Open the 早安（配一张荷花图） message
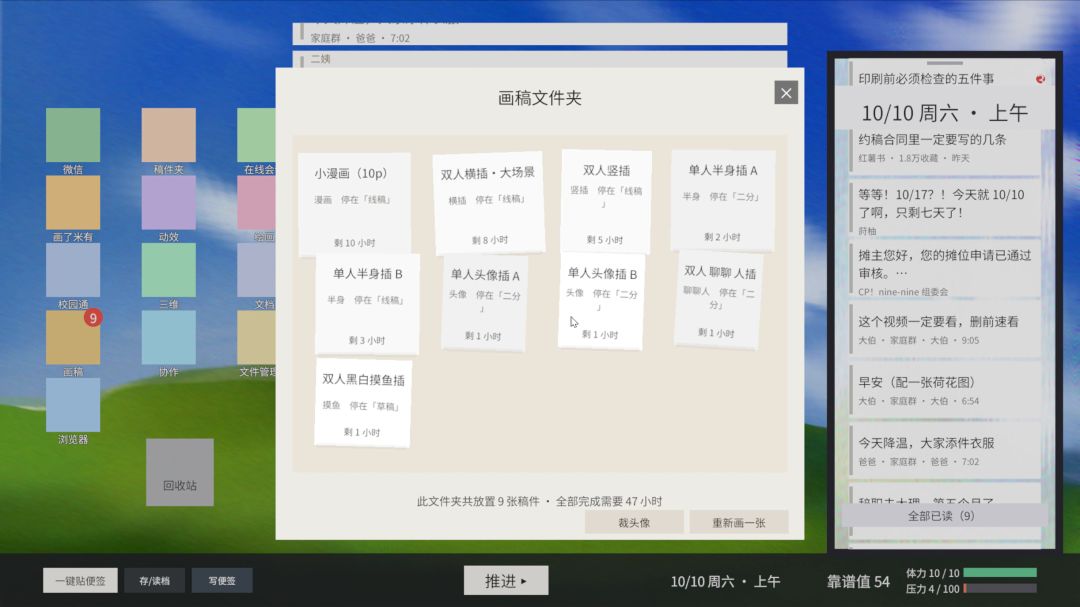This screenshot has height=607, width=1080. tap(944, 391)
